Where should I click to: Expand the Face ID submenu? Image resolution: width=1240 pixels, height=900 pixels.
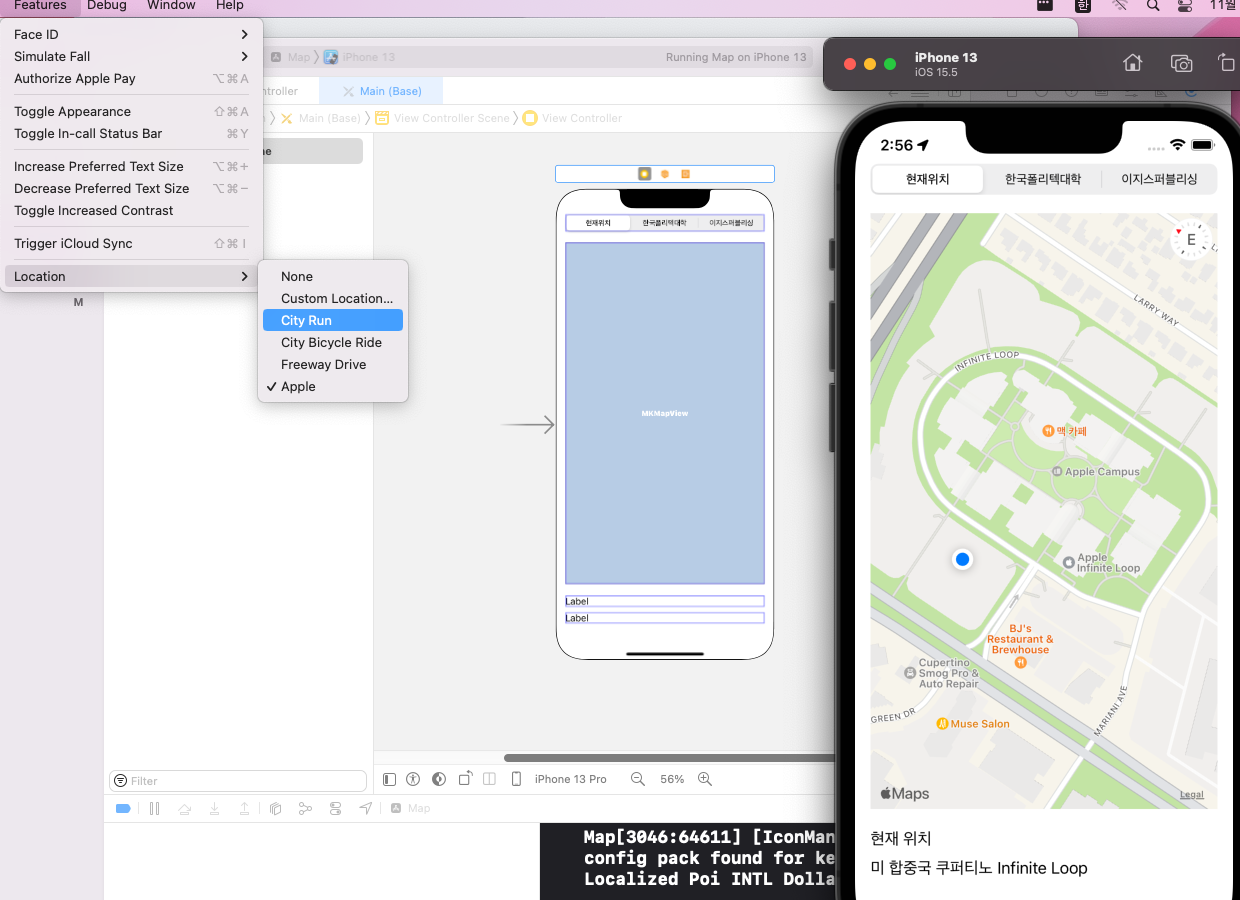pyautogui.click(x=132, y=34)
